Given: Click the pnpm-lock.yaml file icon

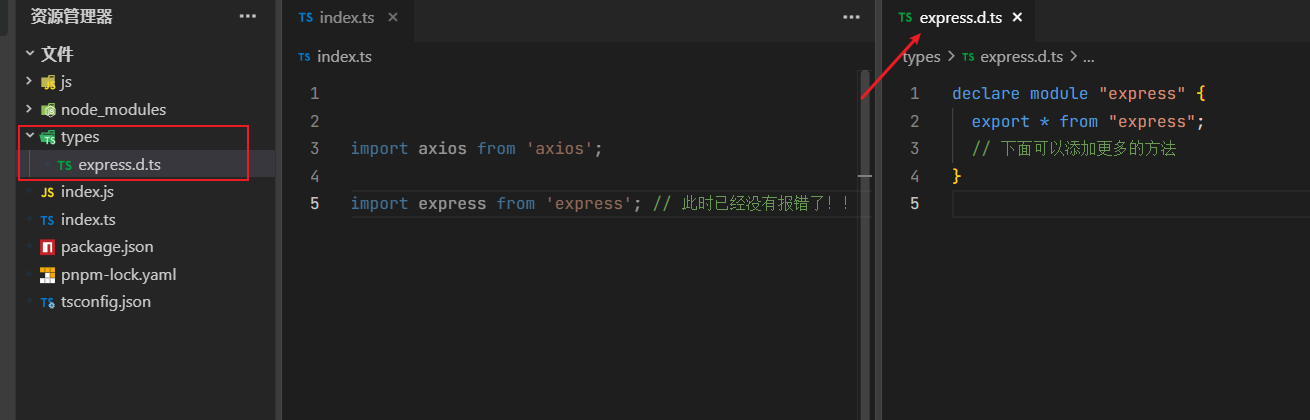Looking at the screenshot, I should click(x=47, y=275).
